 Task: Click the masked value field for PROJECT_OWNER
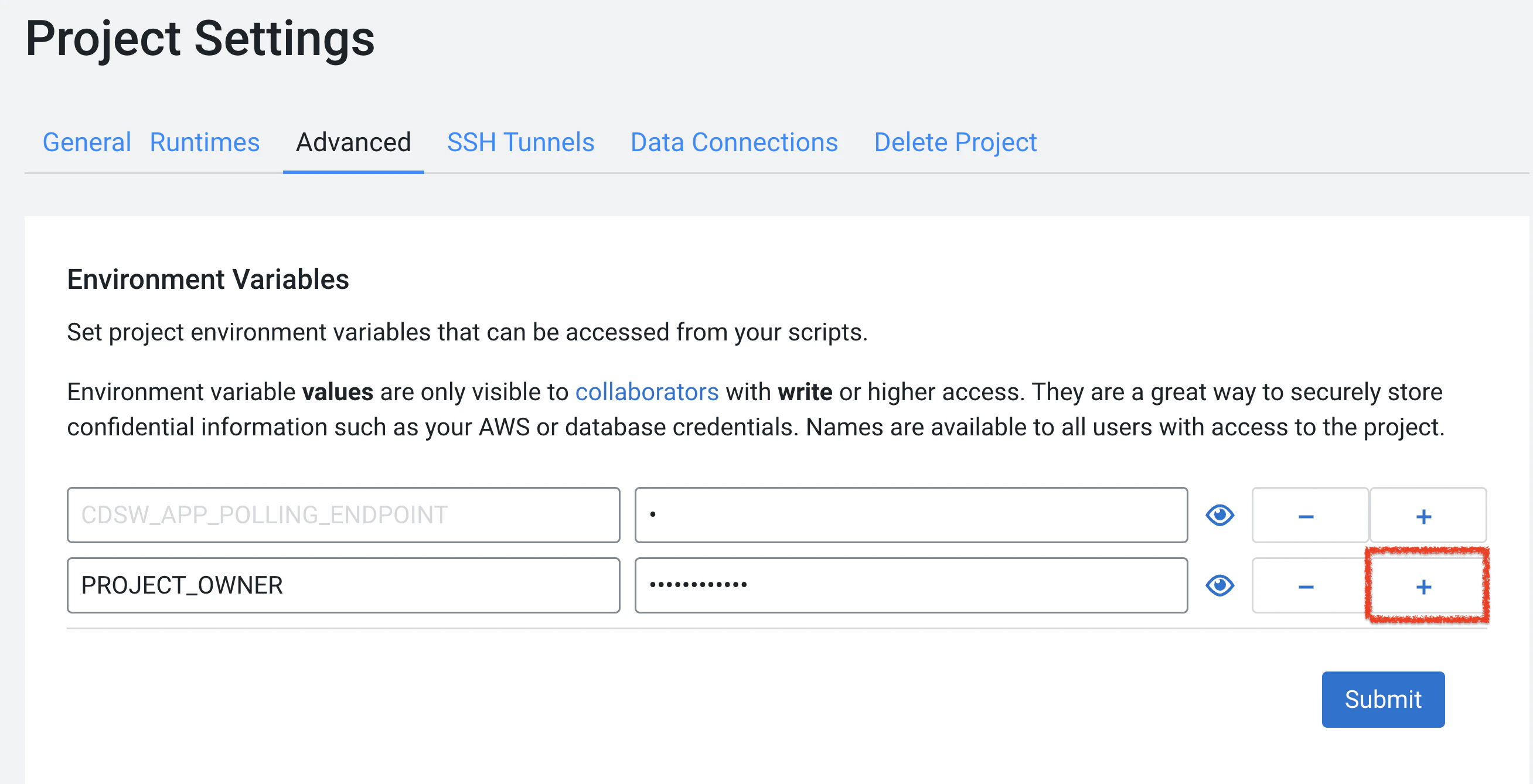911,586
